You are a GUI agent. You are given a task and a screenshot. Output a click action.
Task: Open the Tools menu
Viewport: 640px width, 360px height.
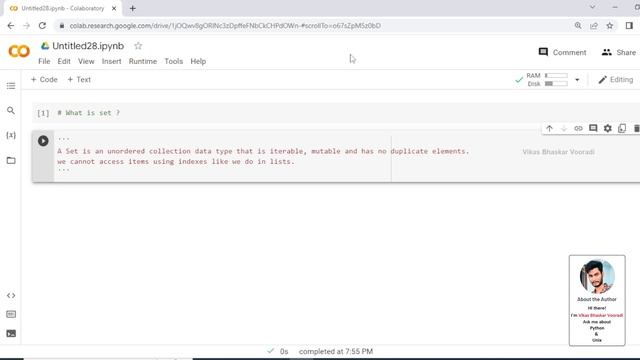click(x=173, y=61)
